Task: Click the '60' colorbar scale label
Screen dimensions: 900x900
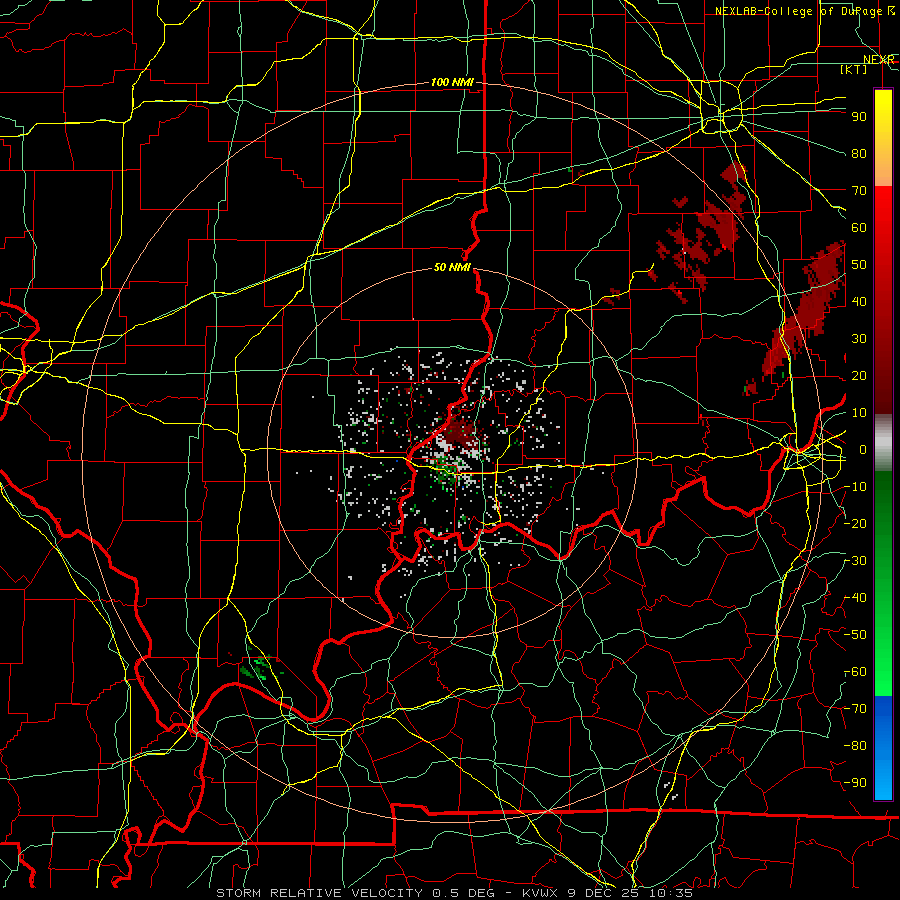Action: 859,228
